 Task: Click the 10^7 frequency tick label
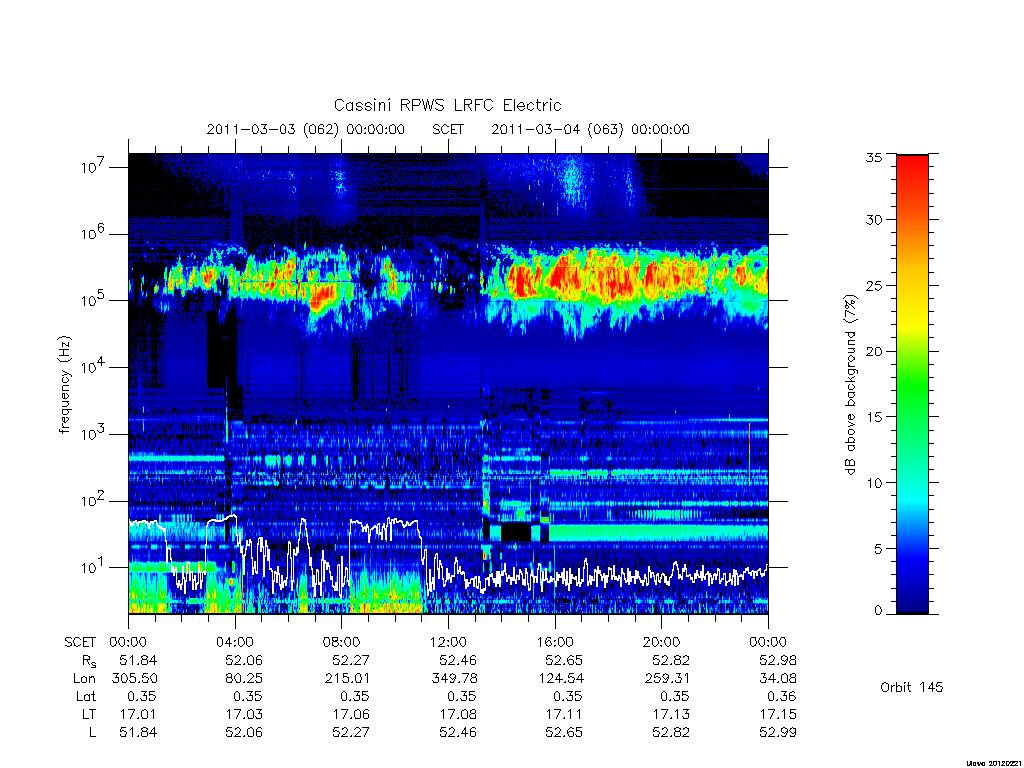93,167
